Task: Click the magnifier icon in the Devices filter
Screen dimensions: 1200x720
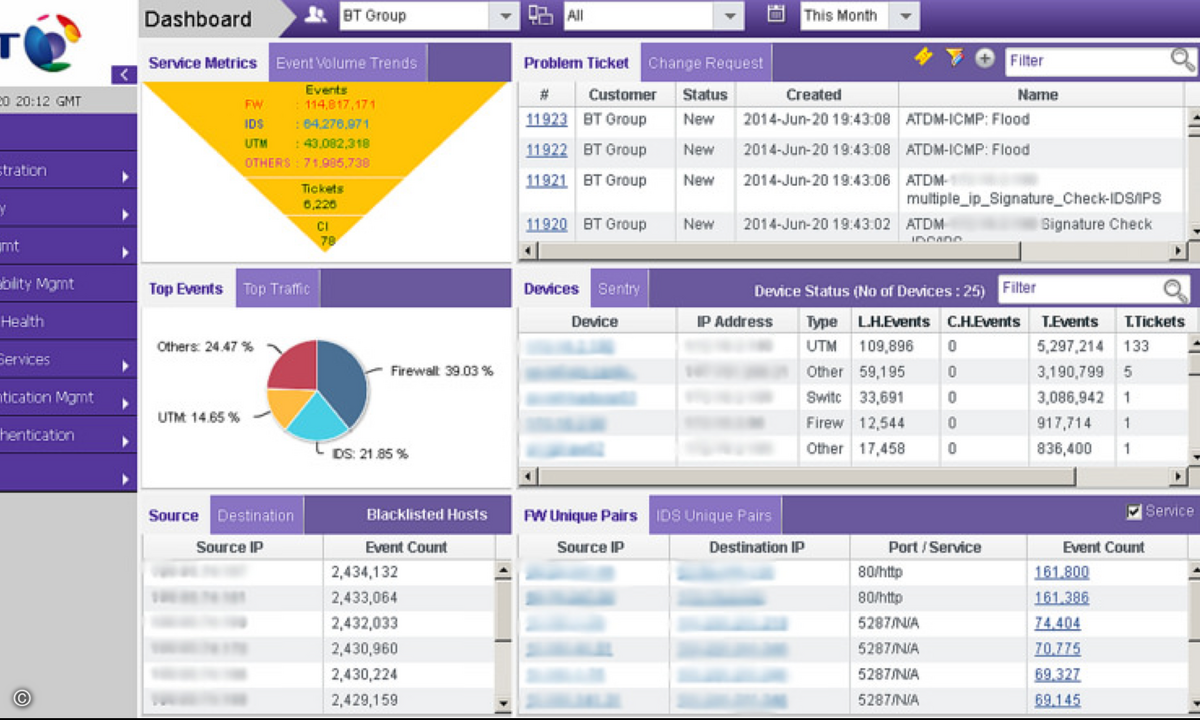Action: tap(1175, 289)
